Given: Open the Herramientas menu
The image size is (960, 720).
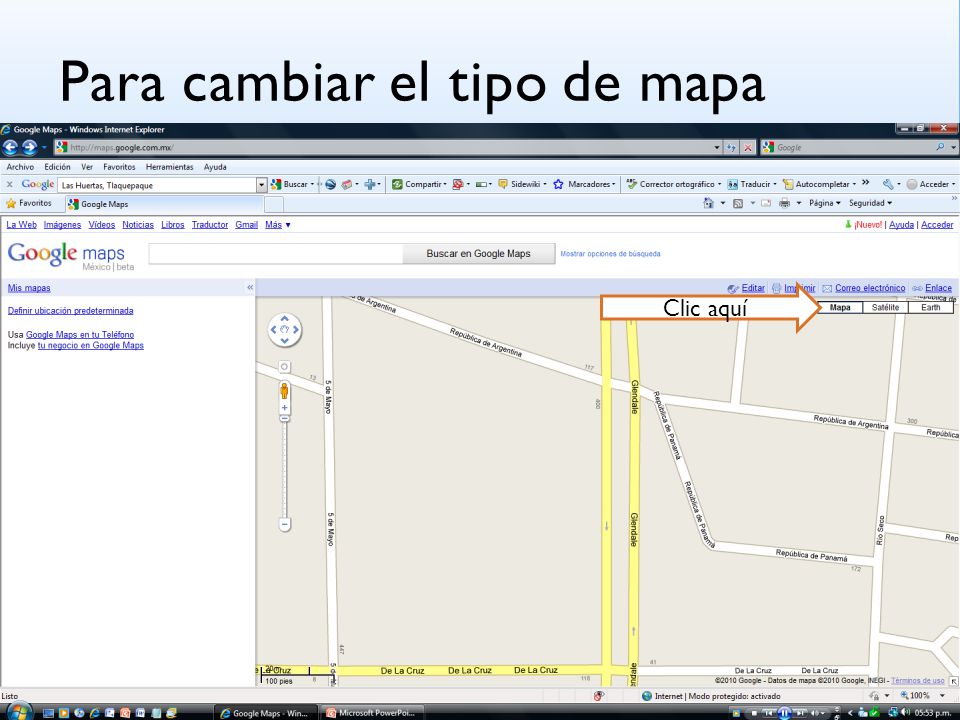Looking at the screenshot, I should [170, 167].
